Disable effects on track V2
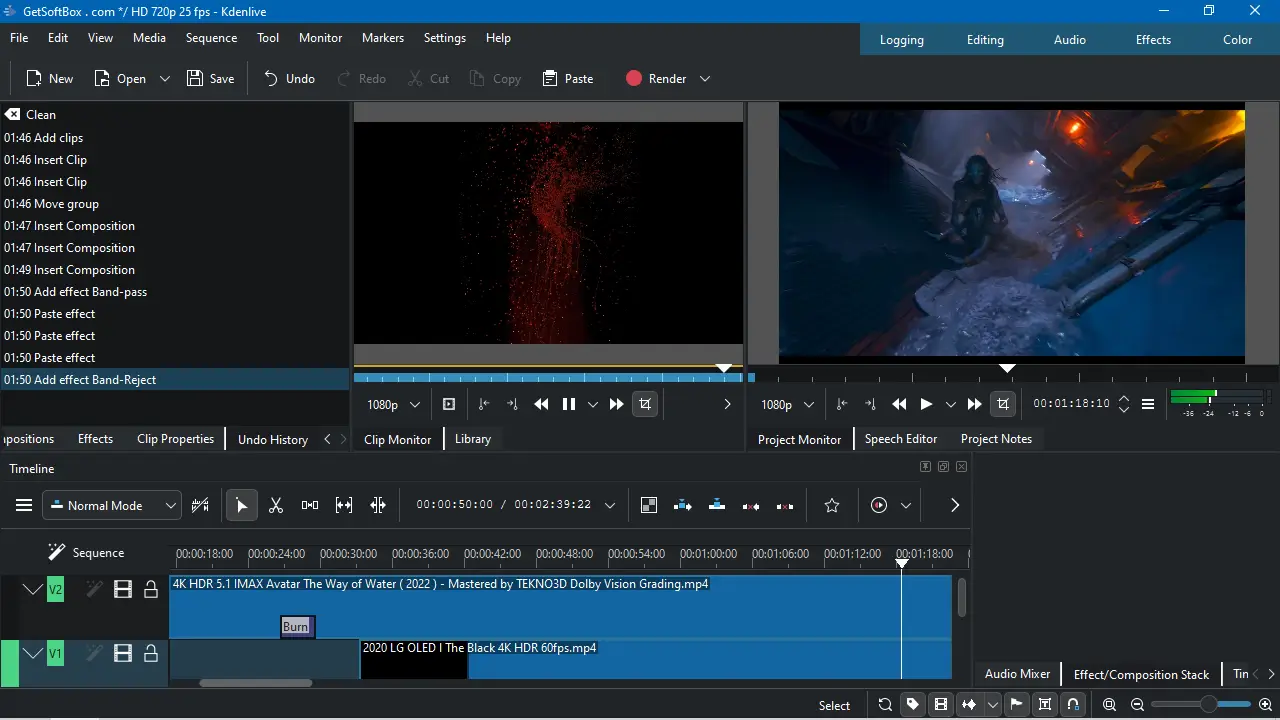1280x720 pixels. pyautogui.click(x=94, y=589)
